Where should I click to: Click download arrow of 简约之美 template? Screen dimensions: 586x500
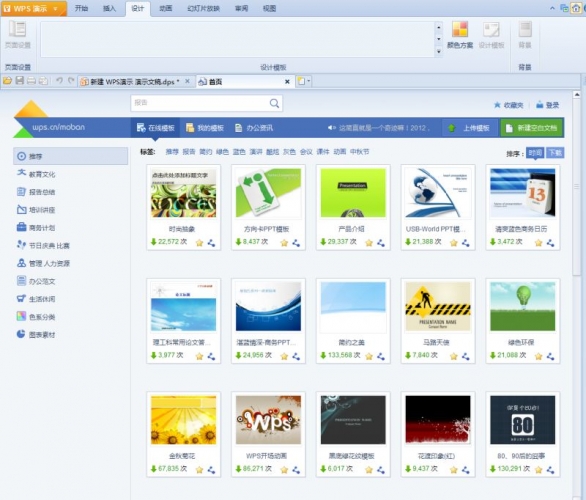coord(323,355)
